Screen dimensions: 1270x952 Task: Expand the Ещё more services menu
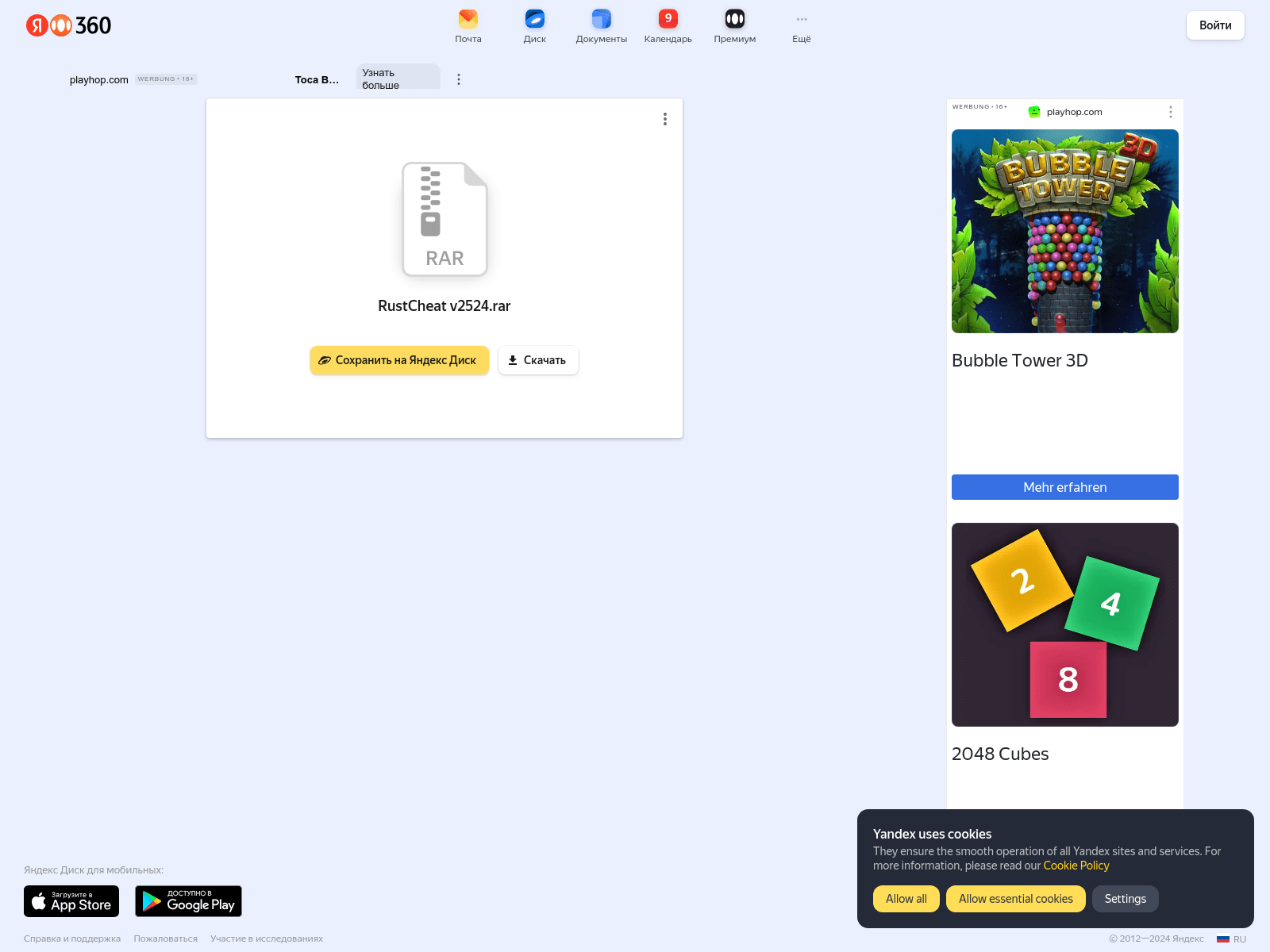(x=802, y=26)
